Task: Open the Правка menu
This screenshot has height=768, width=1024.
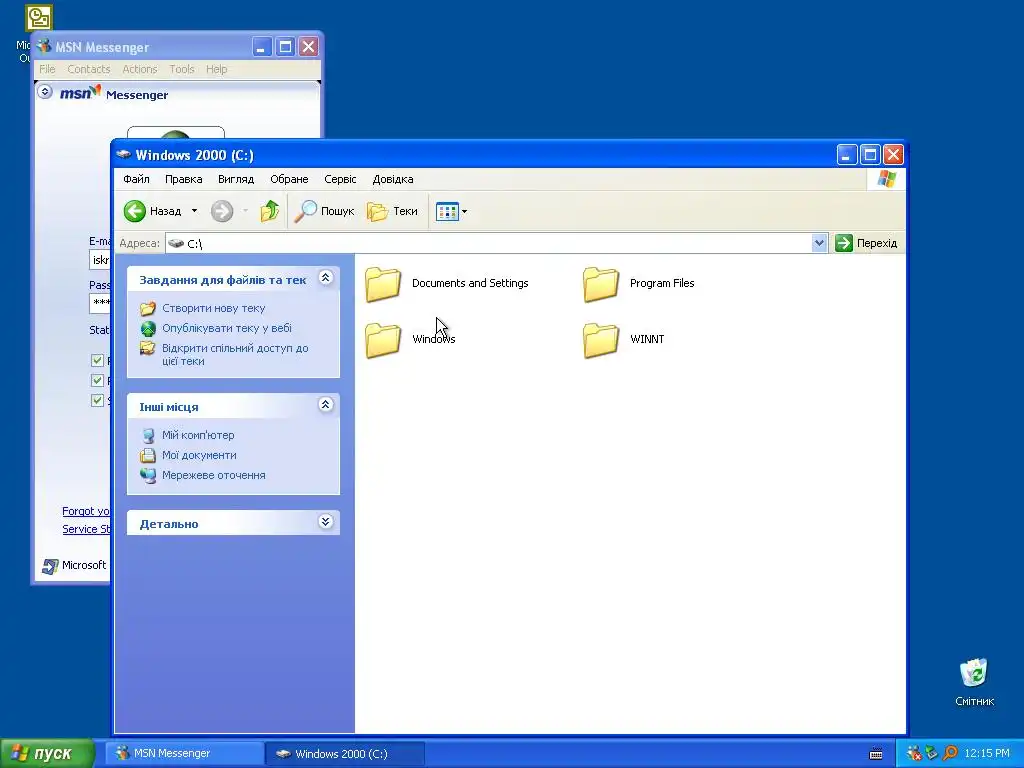Action: pyautogui.click(x=184, y=179)
